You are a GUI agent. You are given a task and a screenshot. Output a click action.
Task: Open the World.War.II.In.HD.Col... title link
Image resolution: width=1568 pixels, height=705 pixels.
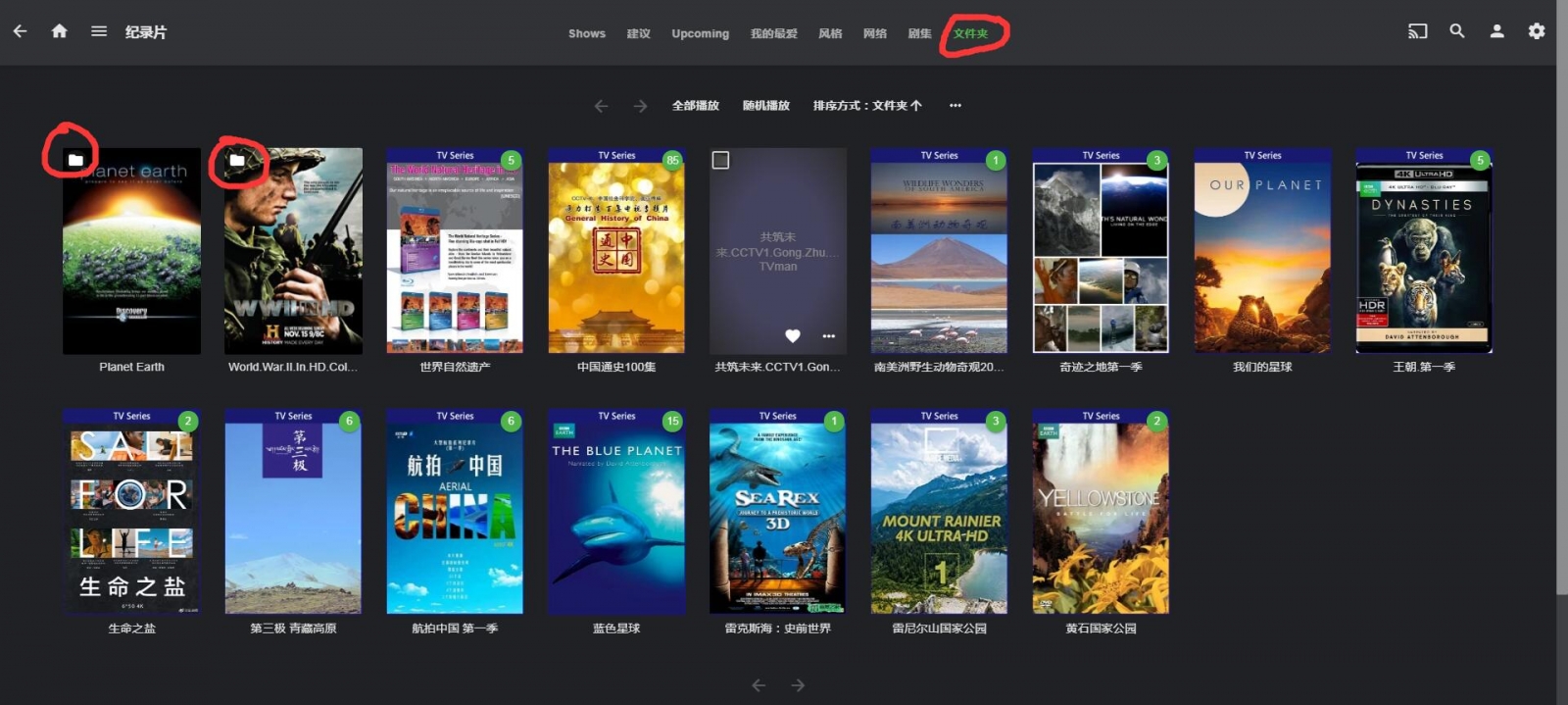[293, 367]
